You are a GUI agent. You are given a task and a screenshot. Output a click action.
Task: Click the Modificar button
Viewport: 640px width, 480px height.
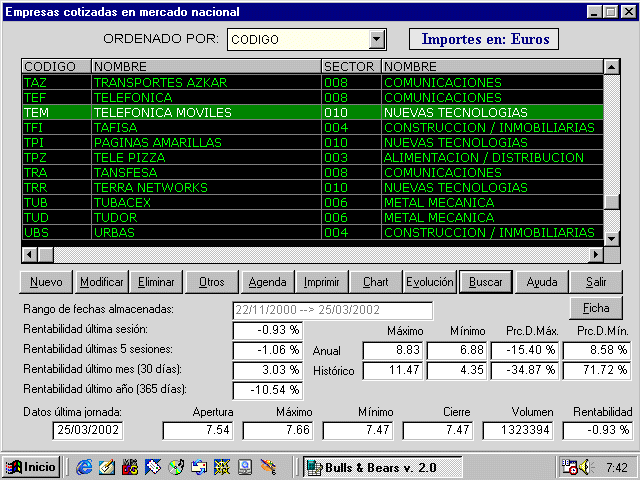tap(102, 282)
